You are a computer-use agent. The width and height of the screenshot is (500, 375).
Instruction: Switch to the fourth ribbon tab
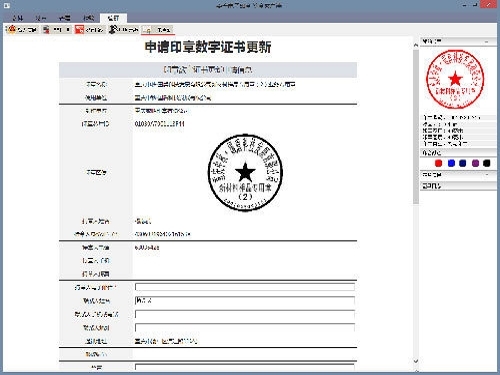coord(88,18)
